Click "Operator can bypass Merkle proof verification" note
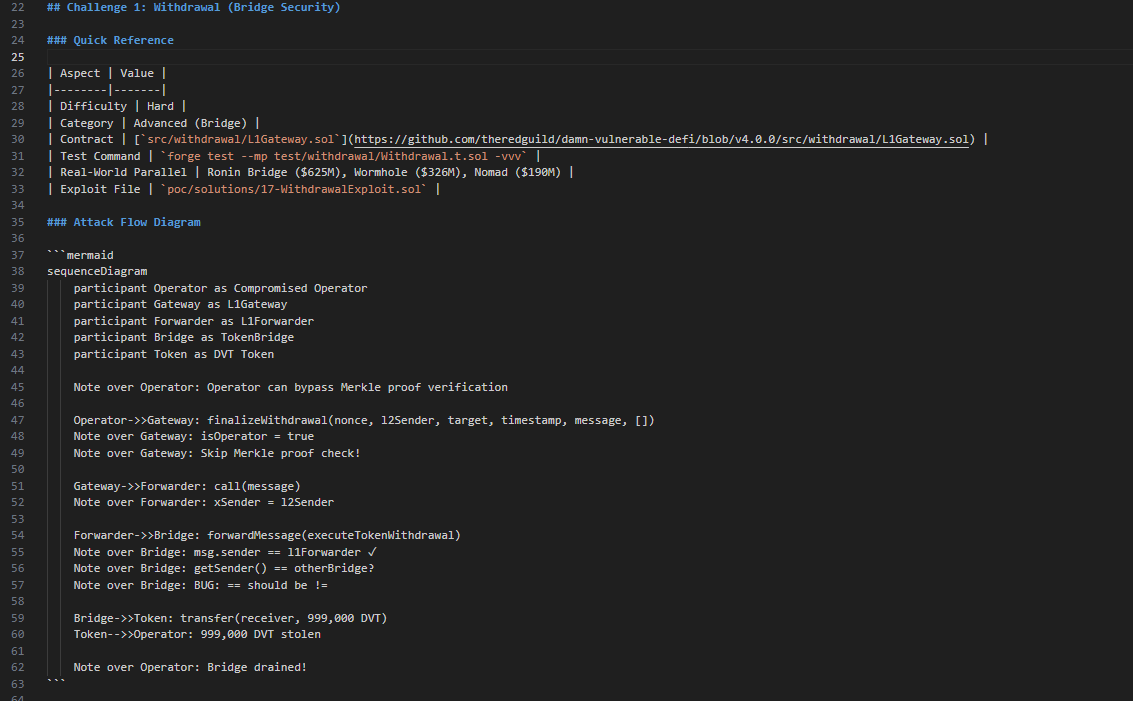Image resolution: width=1133 pixels, height=701 pixels. tap(358, 387)
